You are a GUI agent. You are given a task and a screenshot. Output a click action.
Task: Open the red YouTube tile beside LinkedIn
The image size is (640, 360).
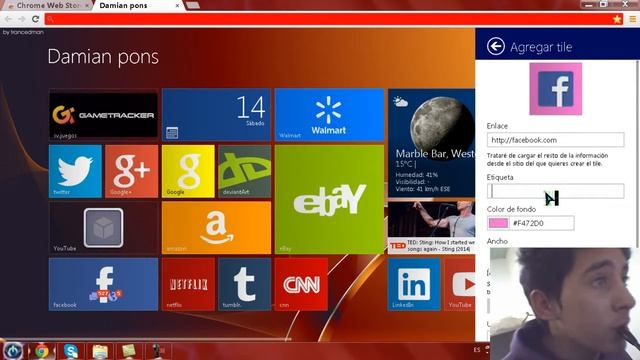point(460,284)
